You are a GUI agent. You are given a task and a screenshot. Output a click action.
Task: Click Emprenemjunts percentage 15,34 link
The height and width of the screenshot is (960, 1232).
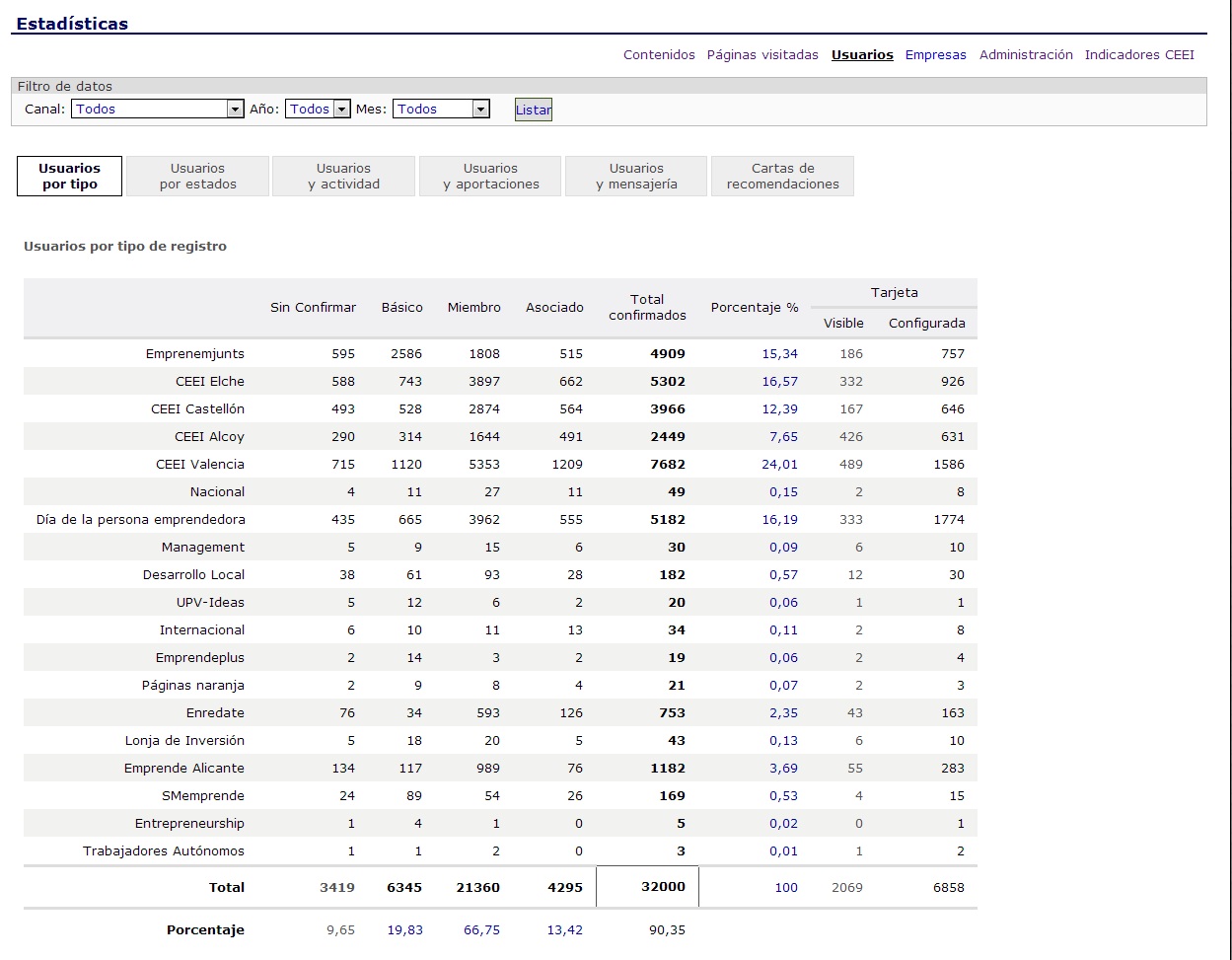coord(779,354)
